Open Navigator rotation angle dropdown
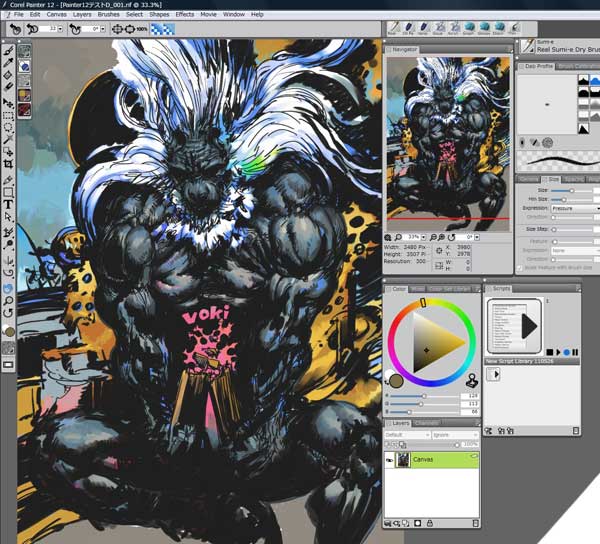Viewport: 600px width, 544px height. (477, 238)
